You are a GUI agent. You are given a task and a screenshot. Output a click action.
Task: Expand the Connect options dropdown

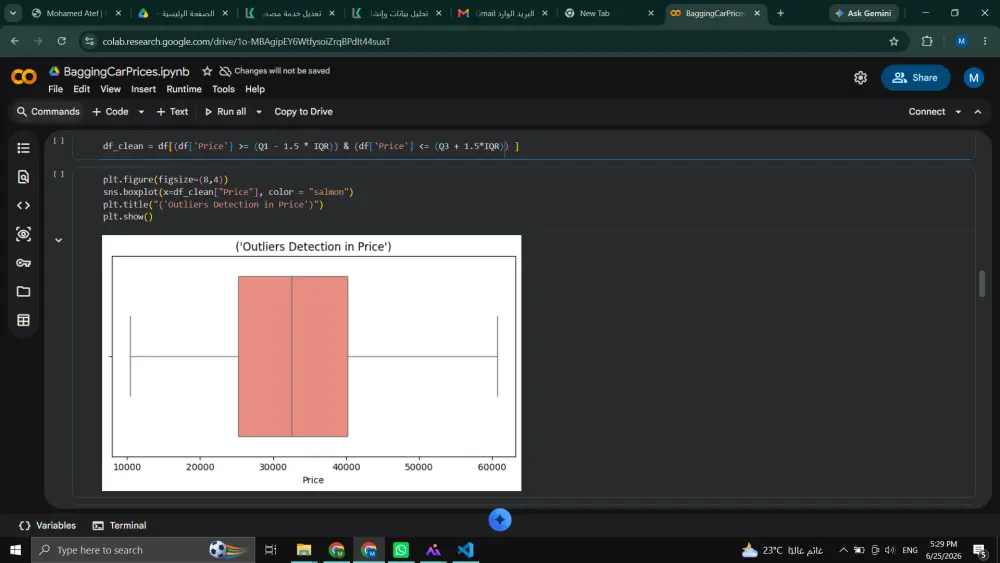tap(958, 112)
